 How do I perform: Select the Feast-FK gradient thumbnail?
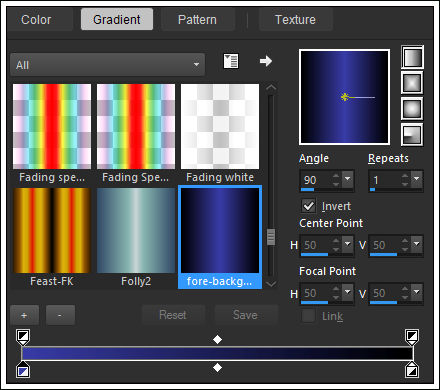(x=52, y=230)
